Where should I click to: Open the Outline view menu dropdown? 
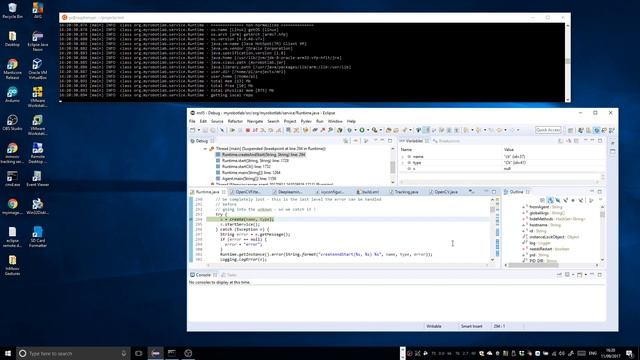click(x=600, y=200)
